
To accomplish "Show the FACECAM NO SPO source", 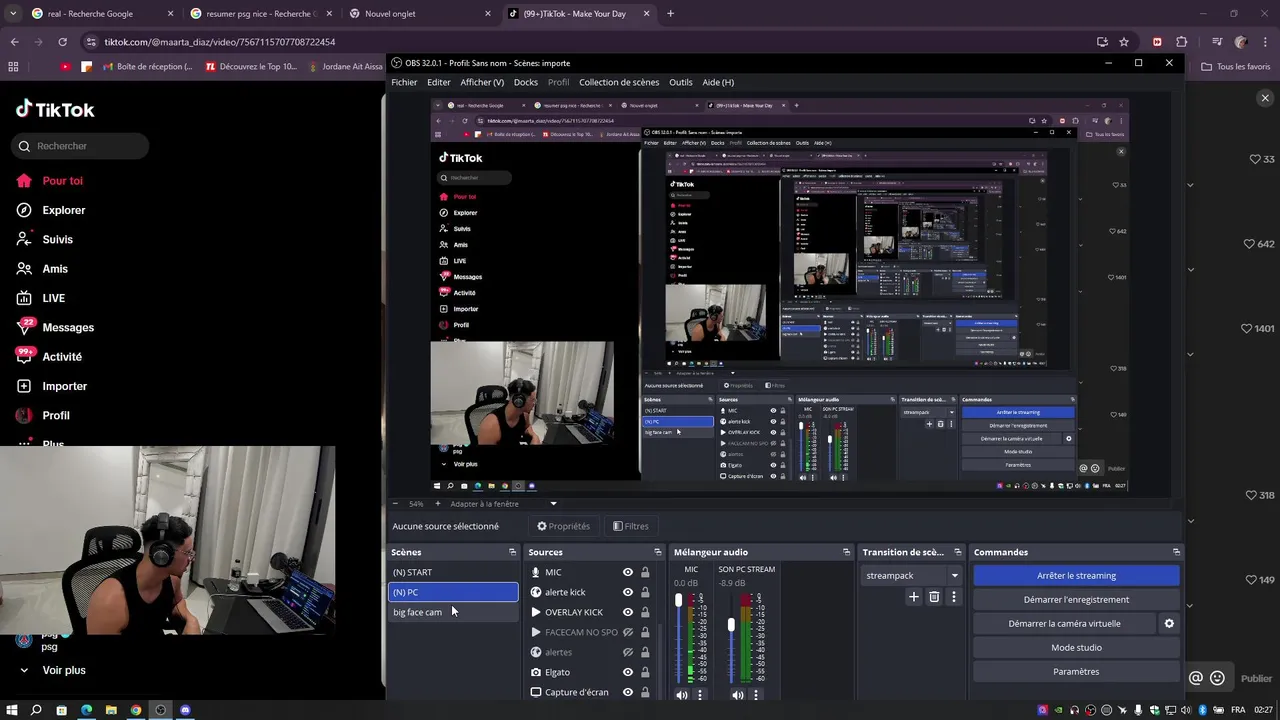I will tap(628, 632).
